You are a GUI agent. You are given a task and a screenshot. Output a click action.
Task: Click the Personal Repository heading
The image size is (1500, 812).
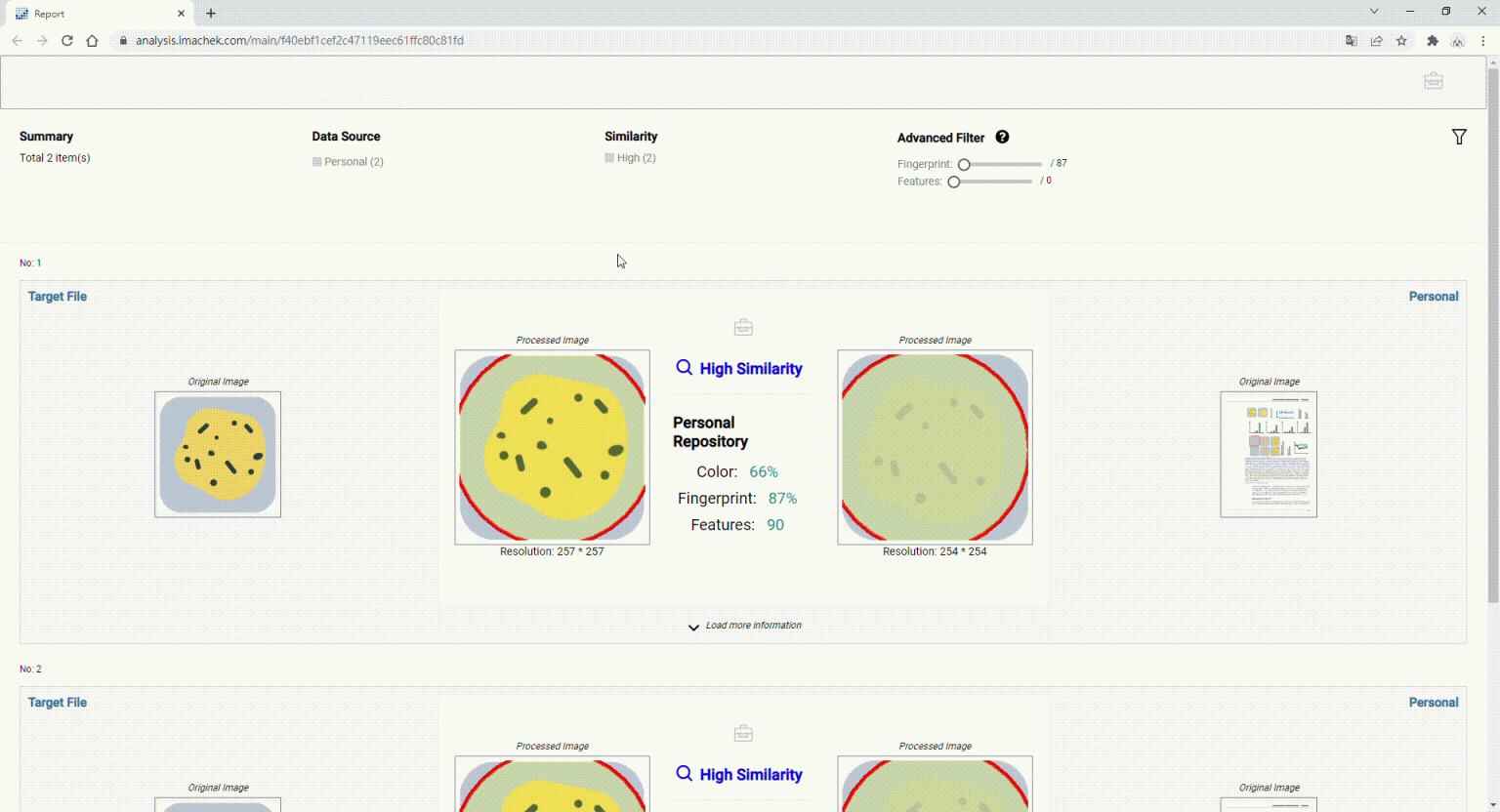point(711,432)
